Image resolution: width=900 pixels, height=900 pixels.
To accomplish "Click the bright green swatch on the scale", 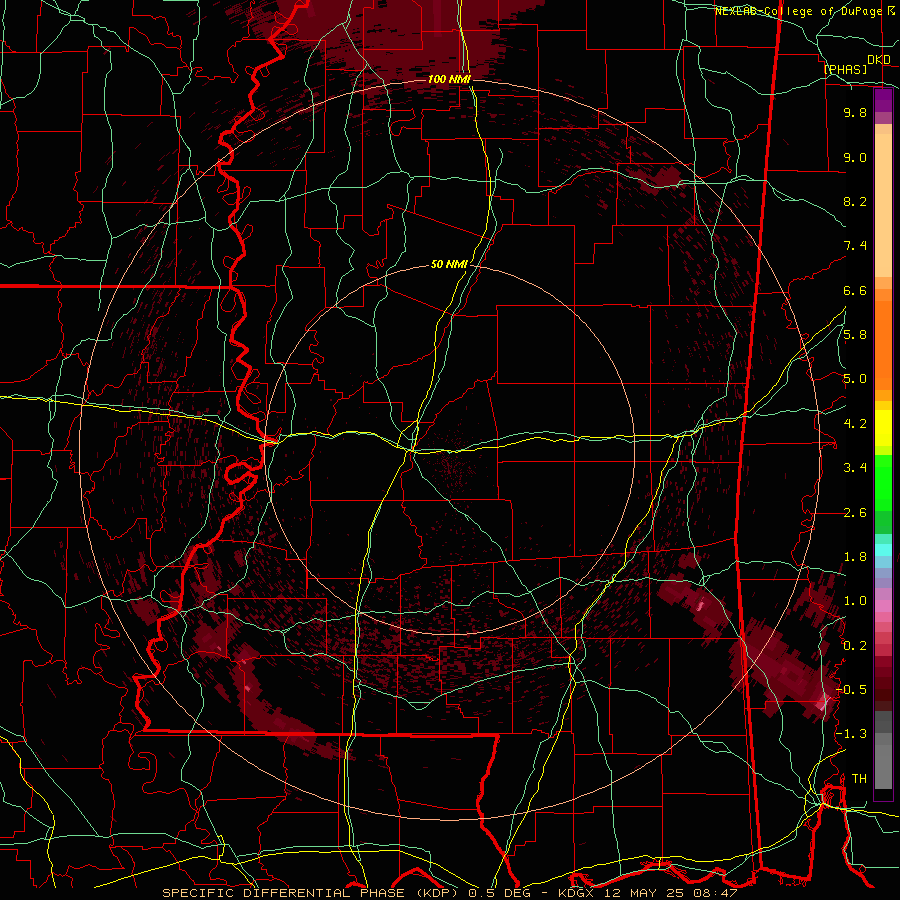I will [x=883, y=483].
